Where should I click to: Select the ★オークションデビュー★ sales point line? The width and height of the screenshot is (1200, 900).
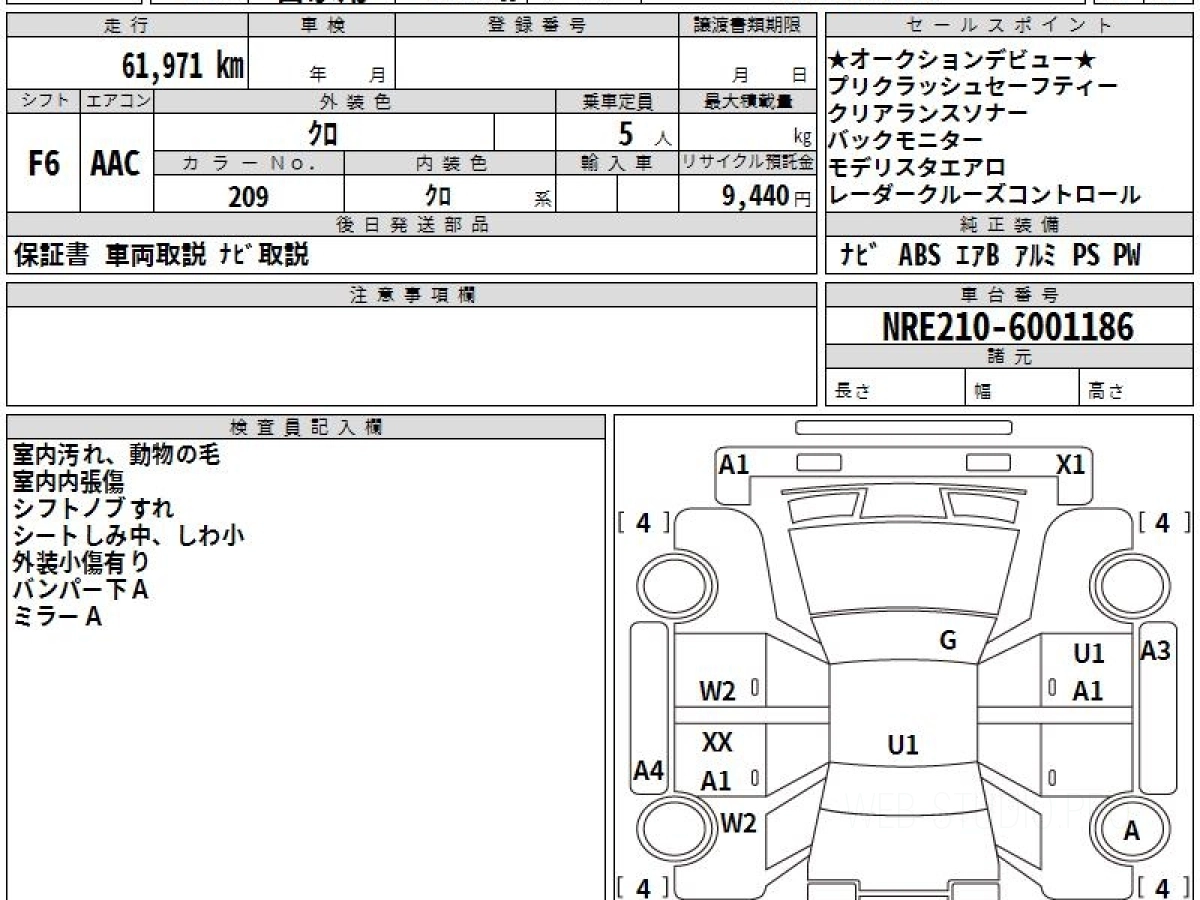coord(964,60)
